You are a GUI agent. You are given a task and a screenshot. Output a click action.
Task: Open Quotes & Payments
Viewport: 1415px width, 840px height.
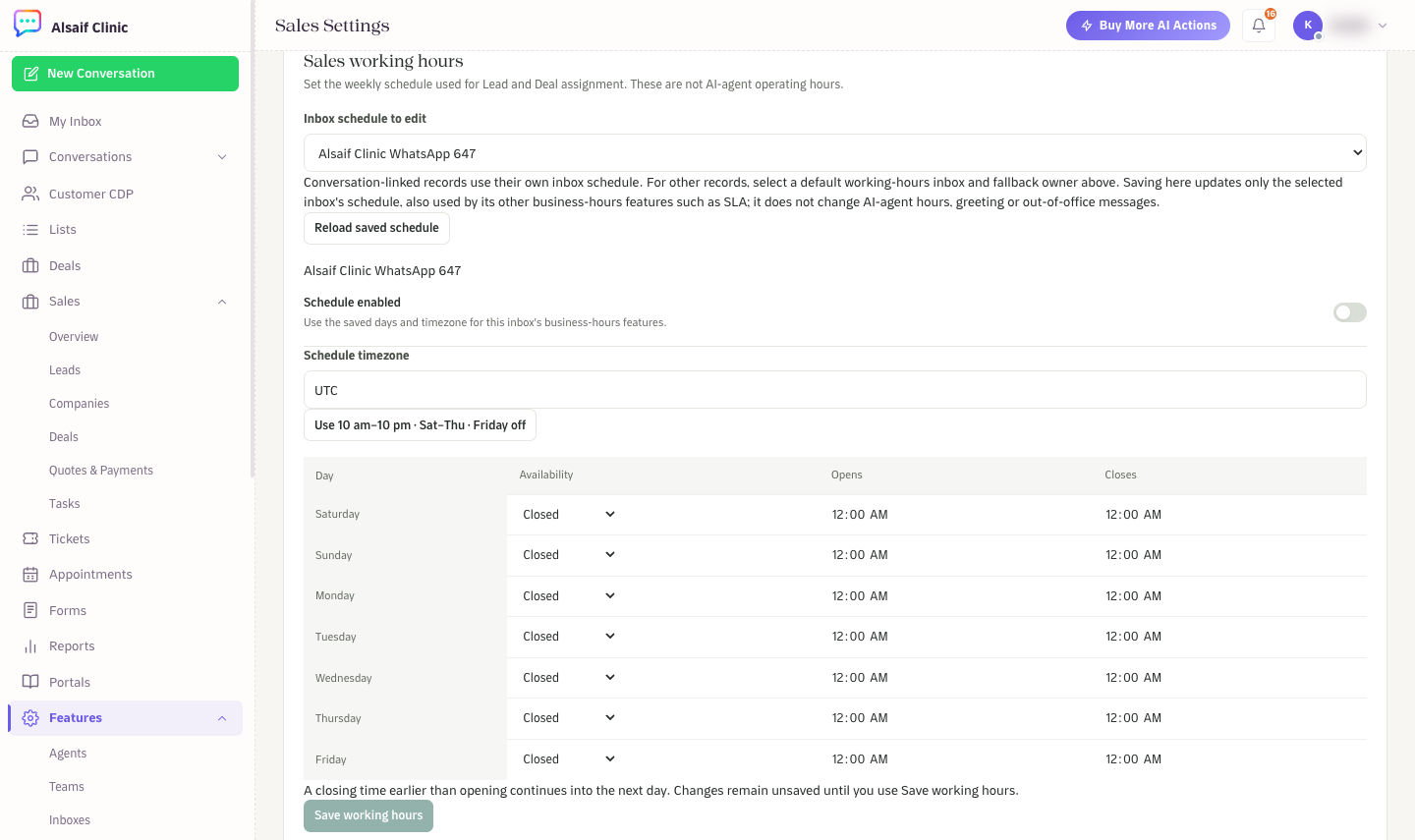point(101,471)
